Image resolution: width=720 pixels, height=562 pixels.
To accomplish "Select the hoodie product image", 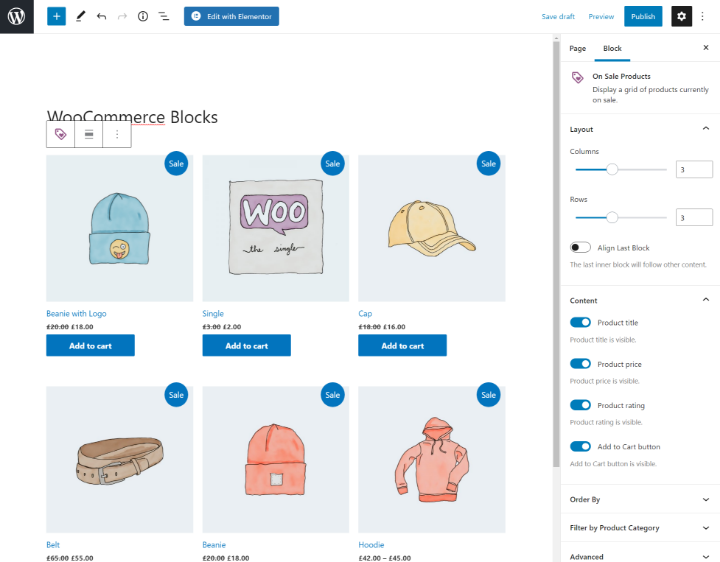I will (432, 460).
